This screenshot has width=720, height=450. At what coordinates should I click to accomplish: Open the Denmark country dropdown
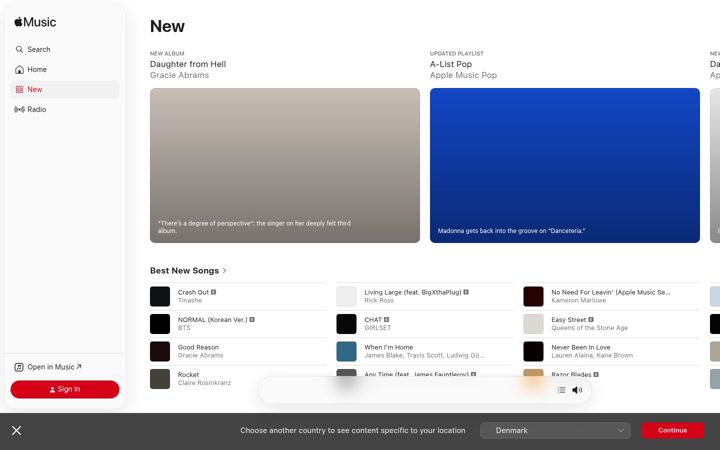pyautogui.click(x=555, y=431)
